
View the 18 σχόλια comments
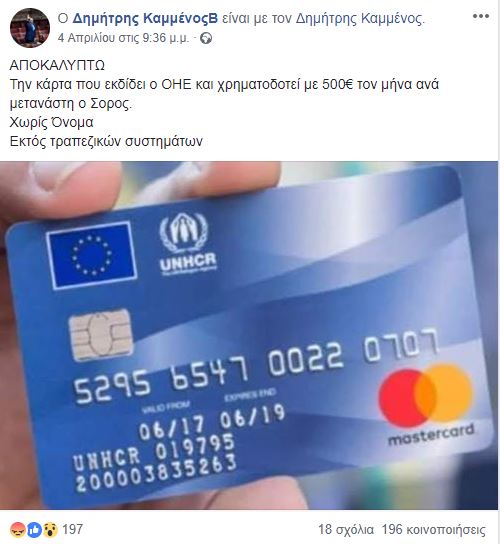(x=346, y=530)
